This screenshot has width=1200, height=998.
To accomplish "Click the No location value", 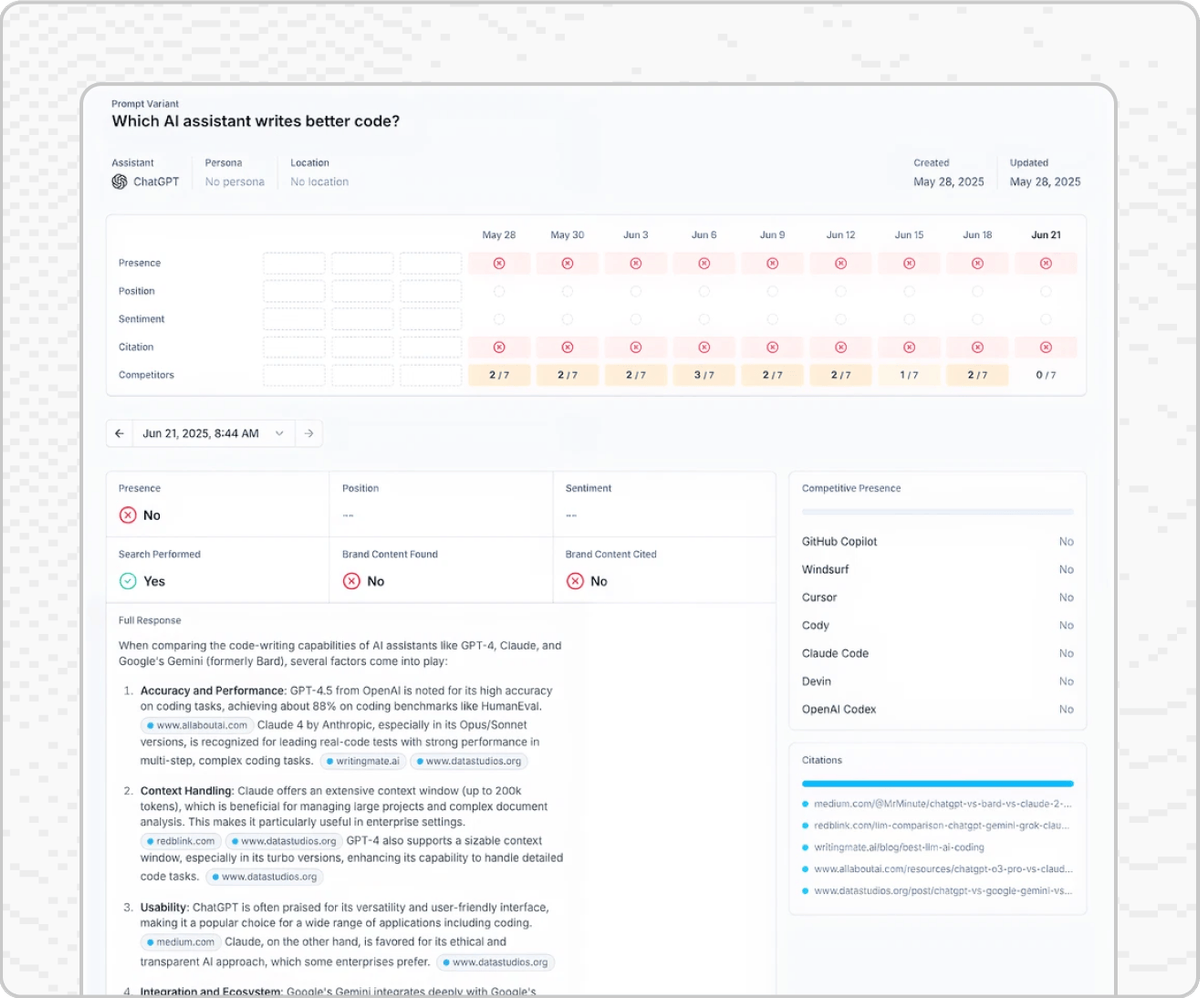I will [320, 182].
